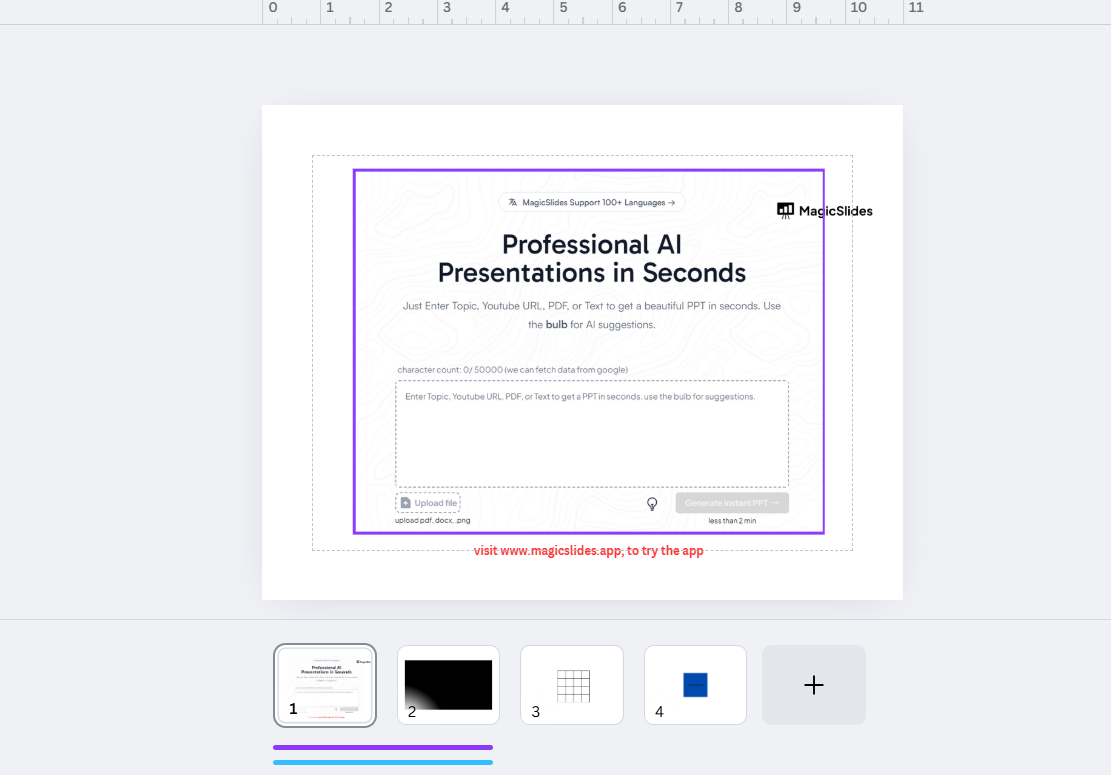
Task: Click the character count text line
Action: (512, 370)
